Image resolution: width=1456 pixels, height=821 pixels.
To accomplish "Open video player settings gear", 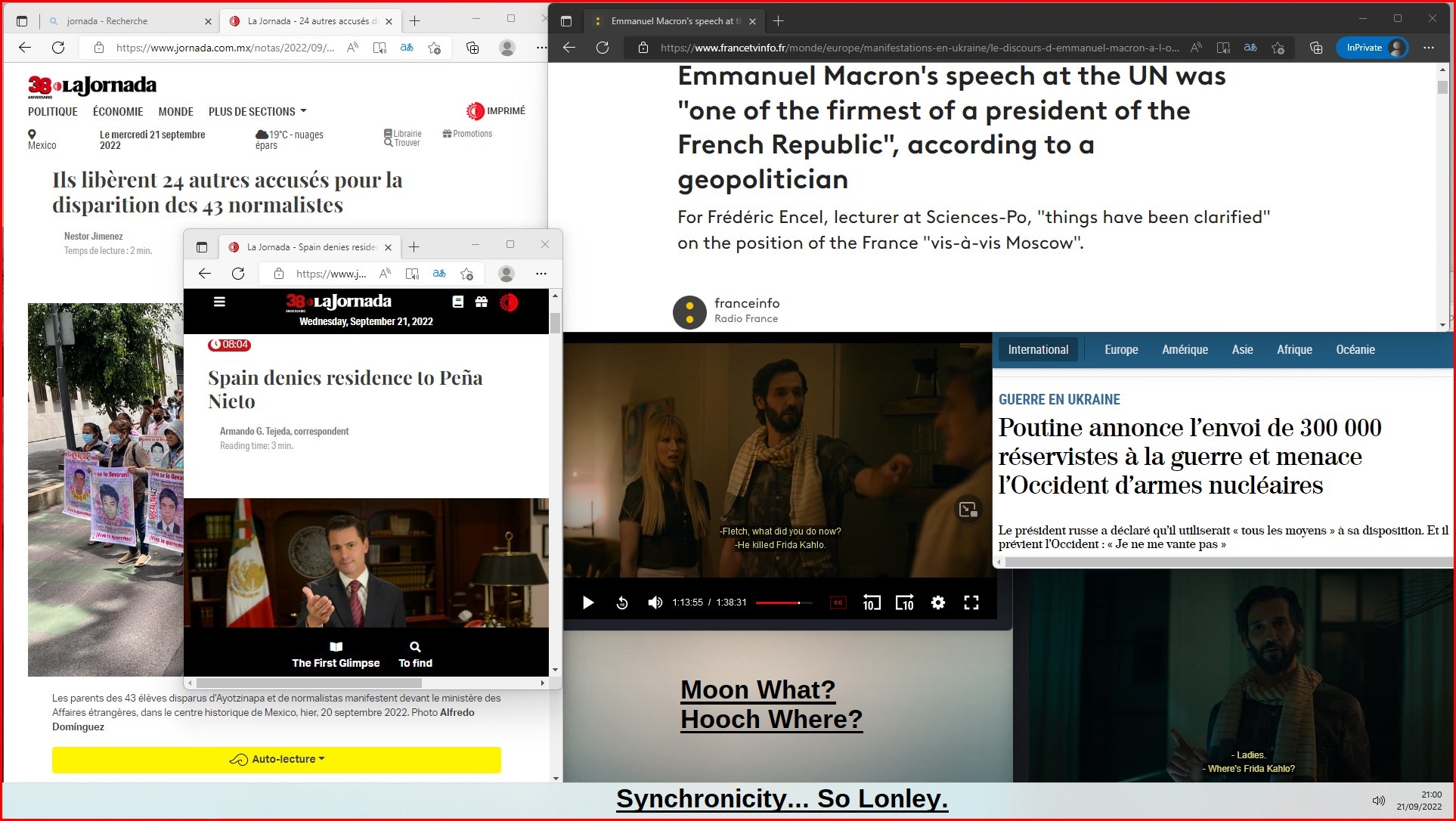I will [x=938, y=603].
